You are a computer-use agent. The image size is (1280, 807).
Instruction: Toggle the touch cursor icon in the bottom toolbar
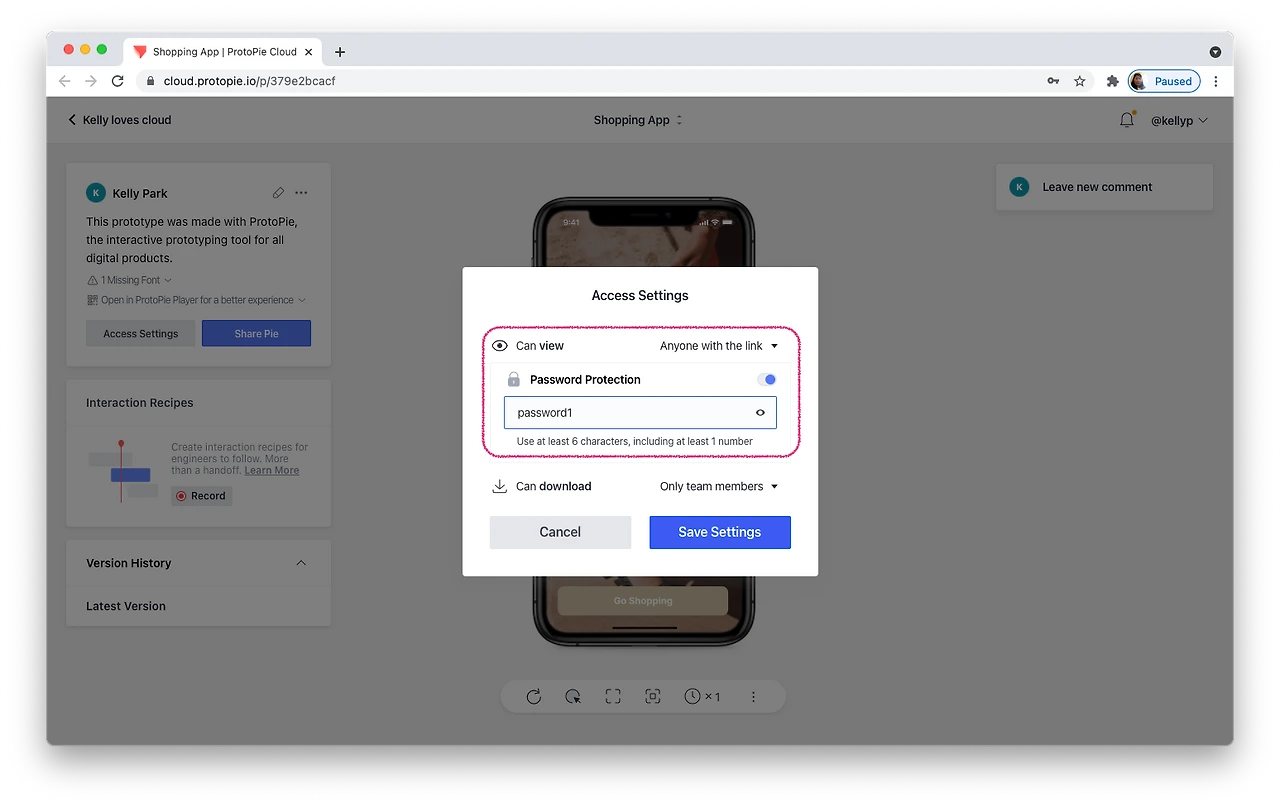pos(573,697)
